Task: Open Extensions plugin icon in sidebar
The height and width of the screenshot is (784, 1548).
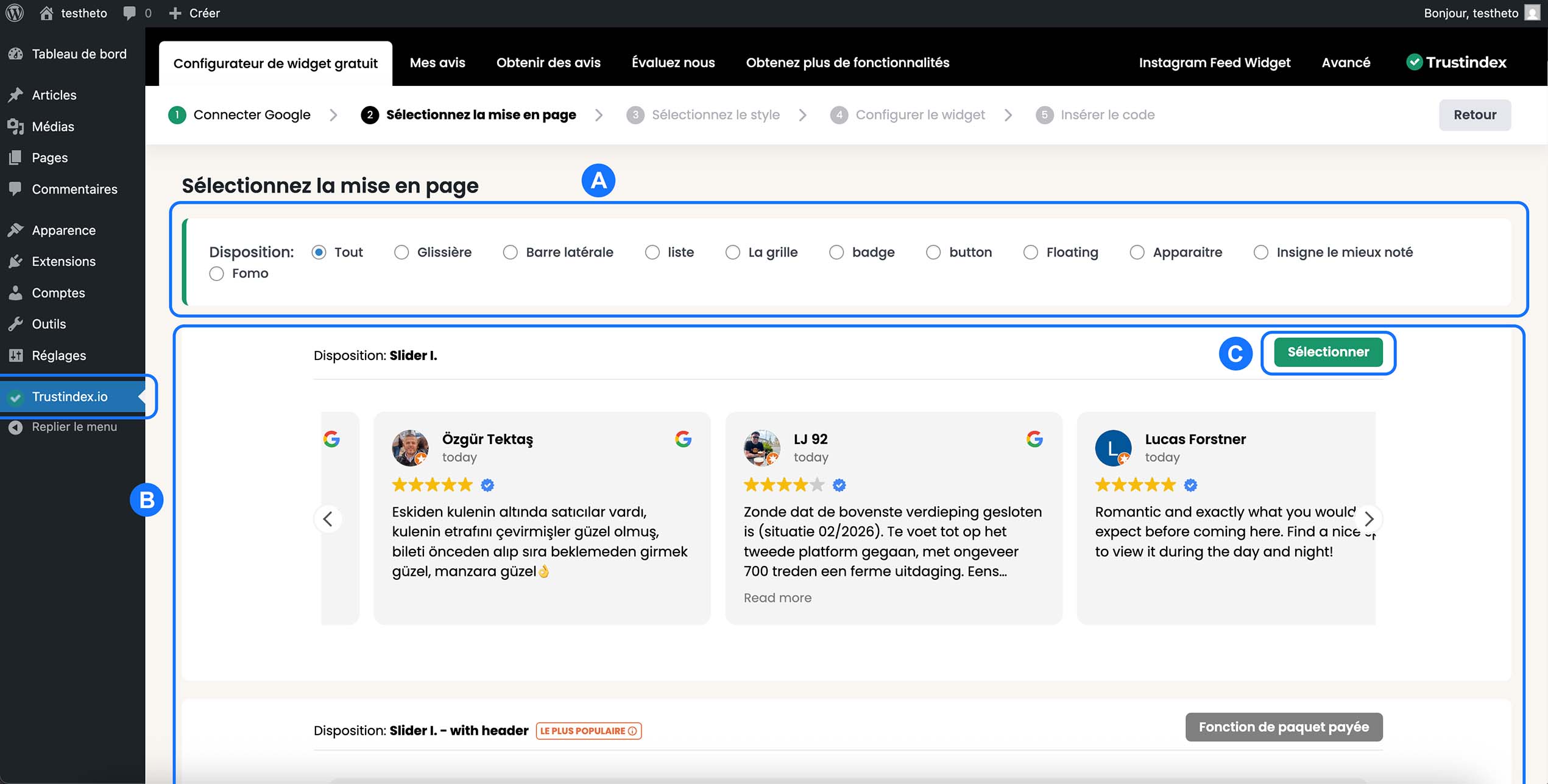Action: click(16, 261)
